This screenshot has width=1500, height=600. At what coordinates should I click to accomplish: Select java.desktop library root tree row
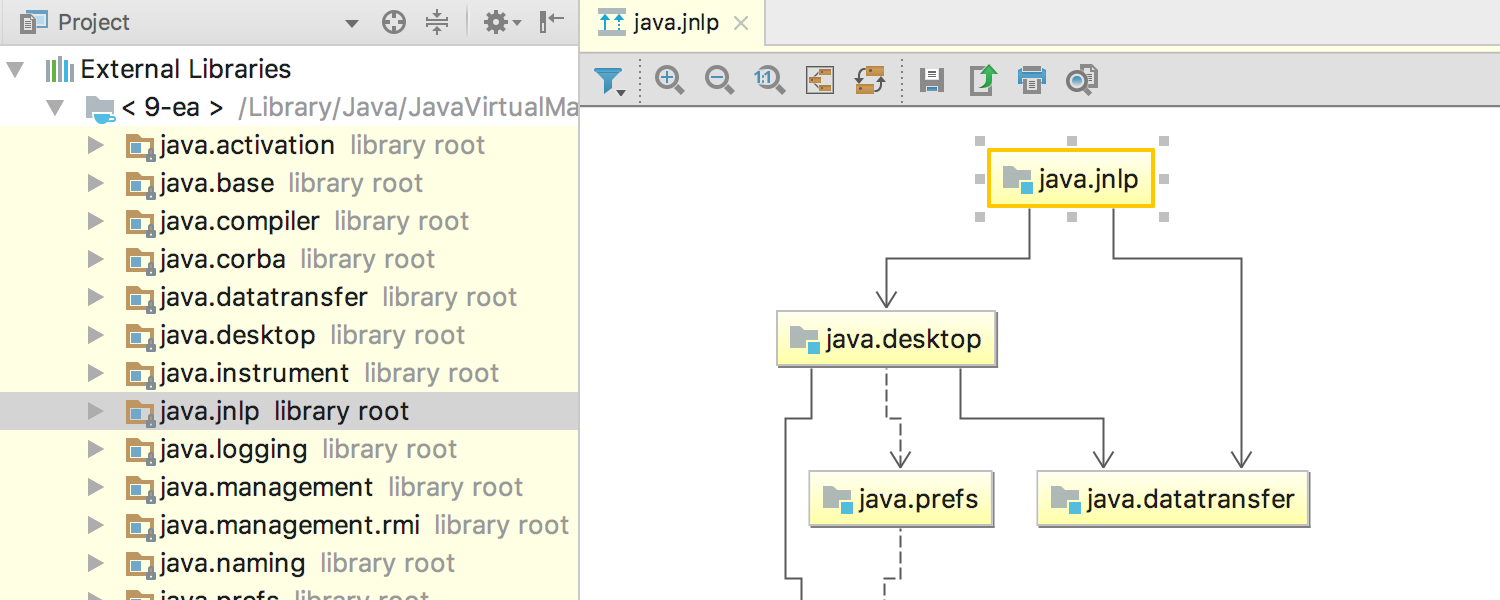tap(289, 335)
